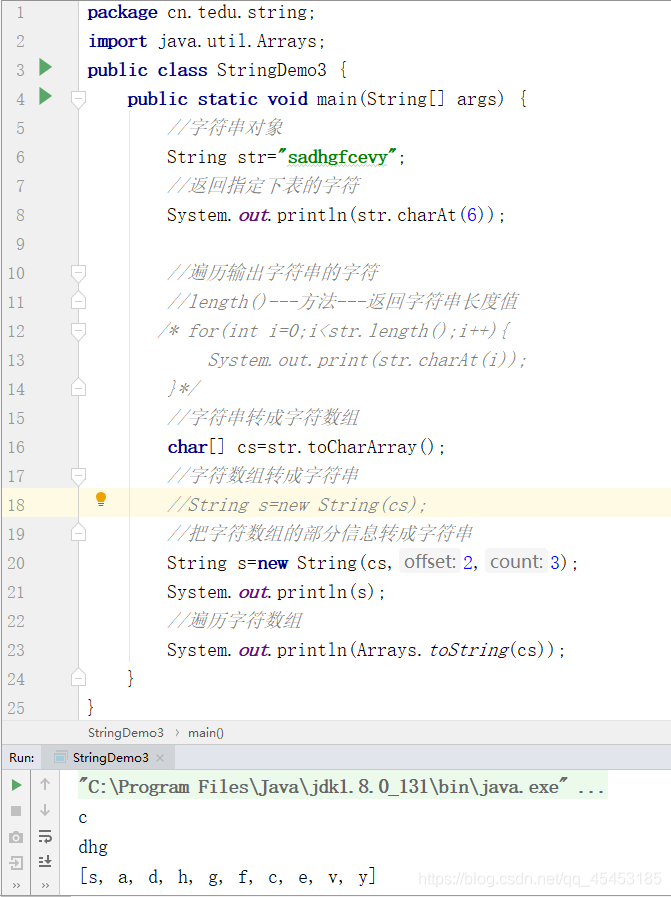The image size is (671, 897).
Task: Click fold end marker on line 14
Action: tap(78, 388)
